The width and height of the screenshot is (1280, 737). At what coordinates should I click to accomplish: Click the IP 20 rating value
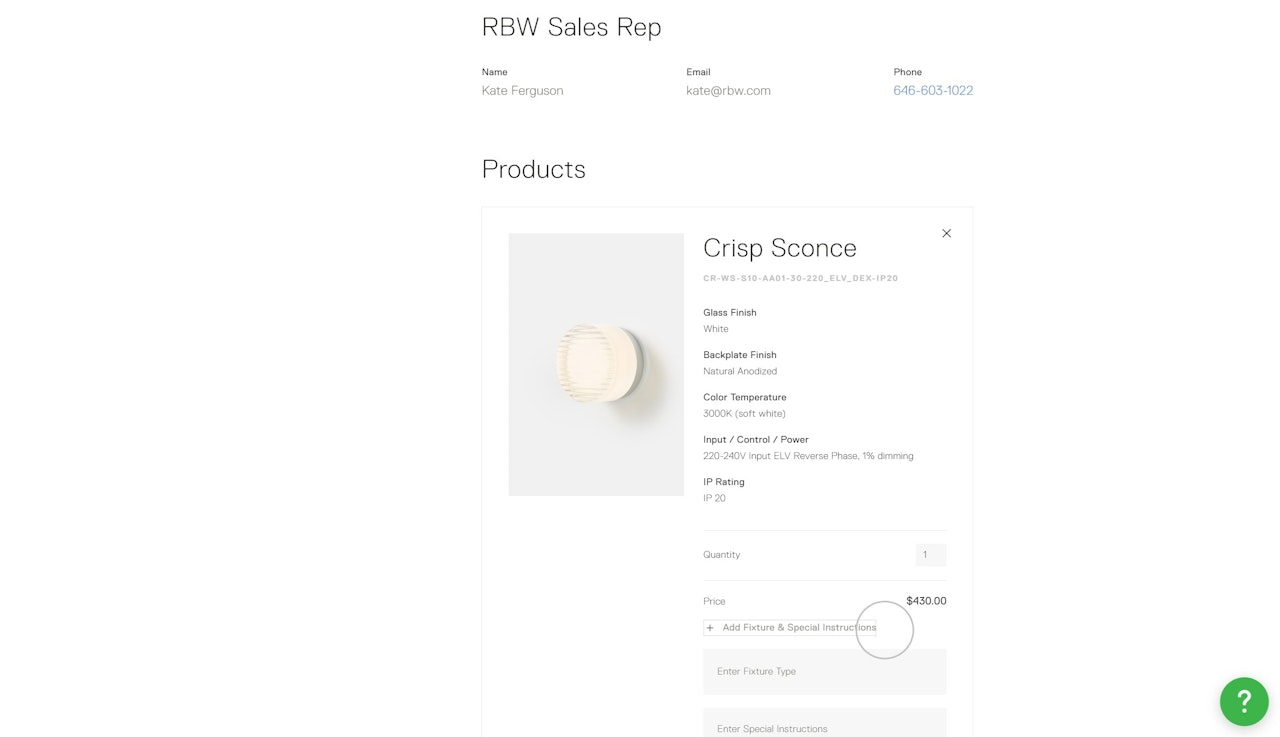tap(714, 498)
